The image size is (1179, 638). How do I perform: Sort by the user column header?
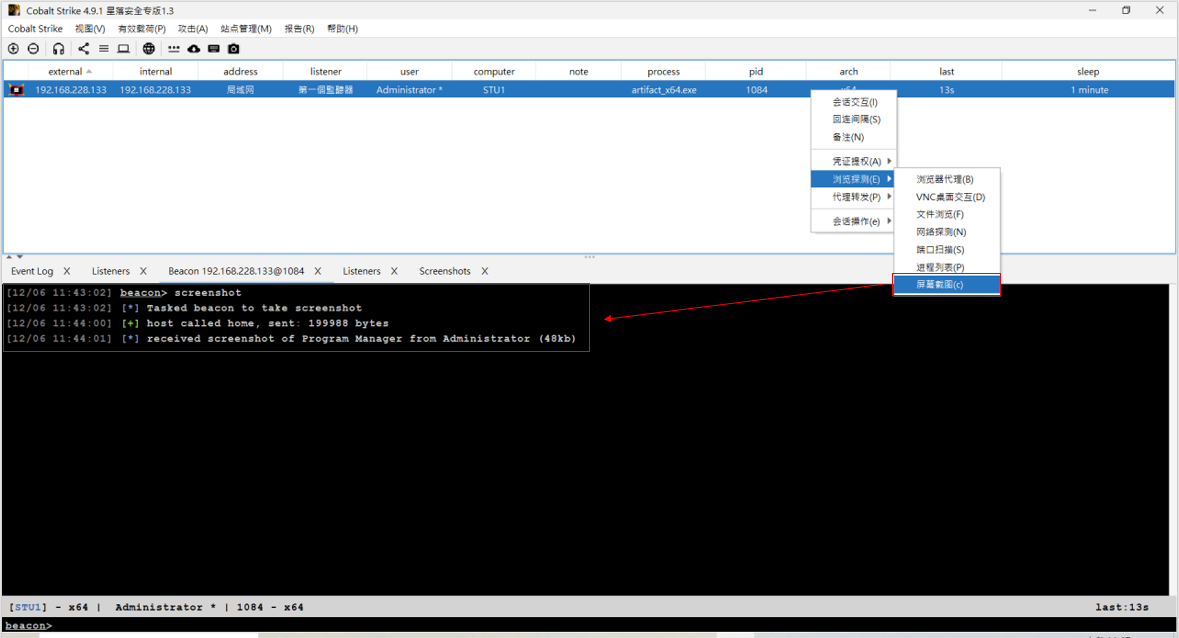[x=410, y=71]
